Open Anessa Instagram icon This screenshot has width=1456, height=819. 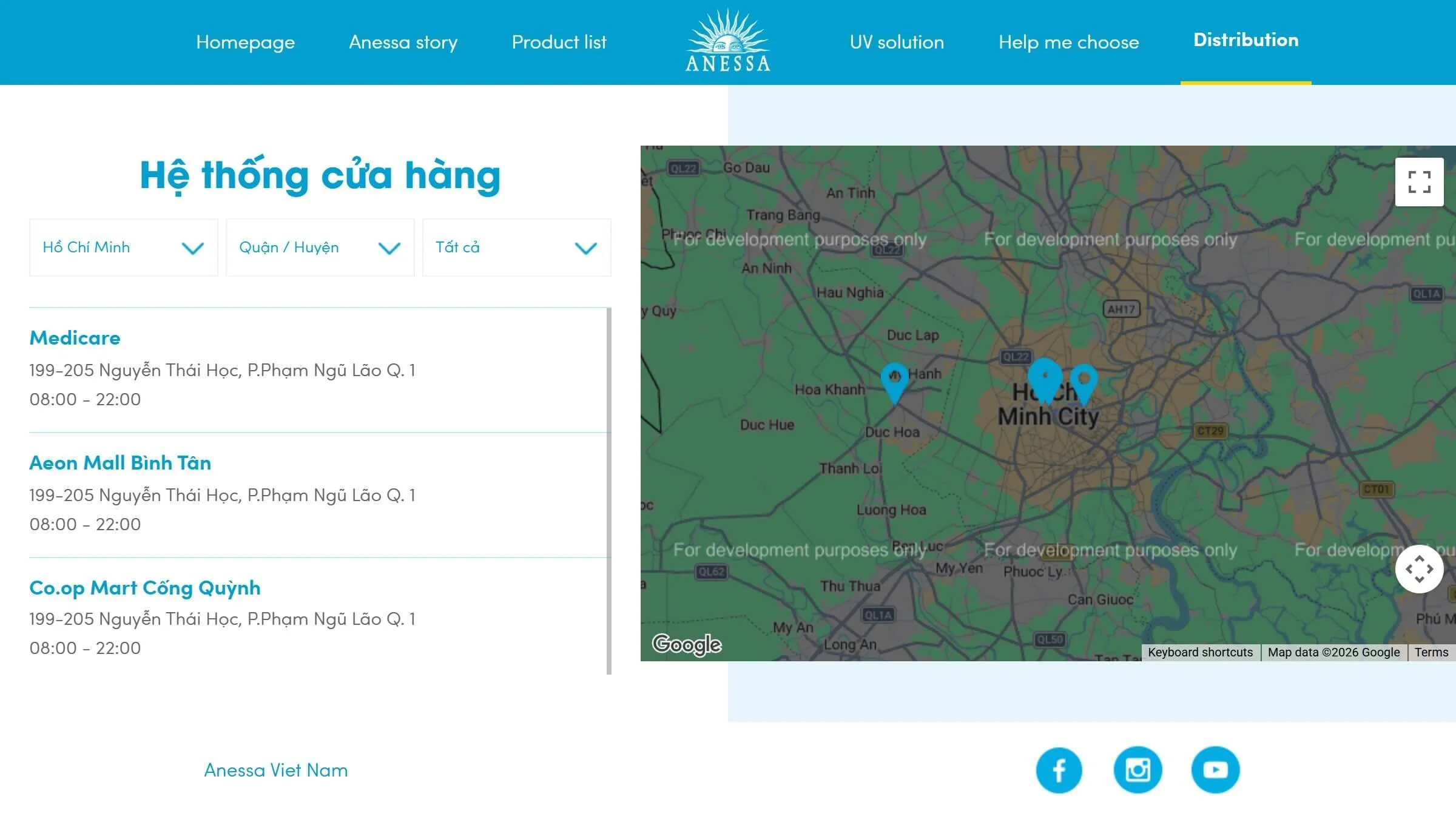tap(1137, 770)
